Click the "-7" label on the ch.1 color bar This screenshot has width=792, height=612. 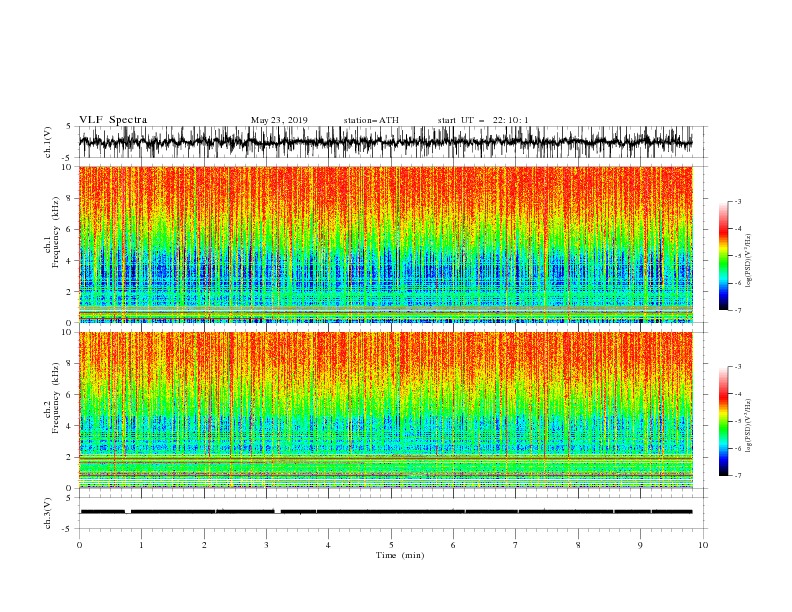tap(738, 310)
